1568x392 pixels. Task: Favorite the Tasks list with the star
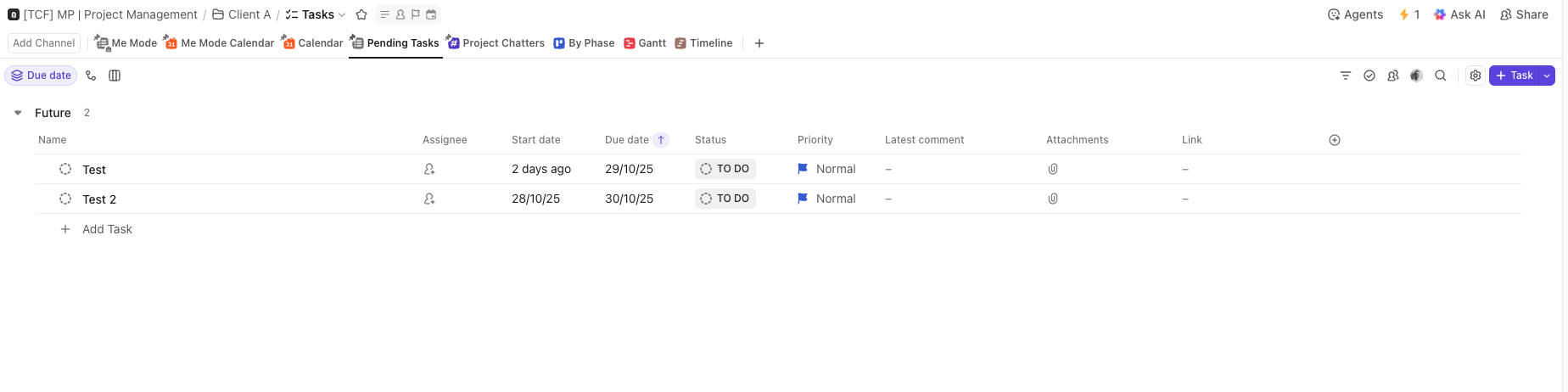click(361, 14)
